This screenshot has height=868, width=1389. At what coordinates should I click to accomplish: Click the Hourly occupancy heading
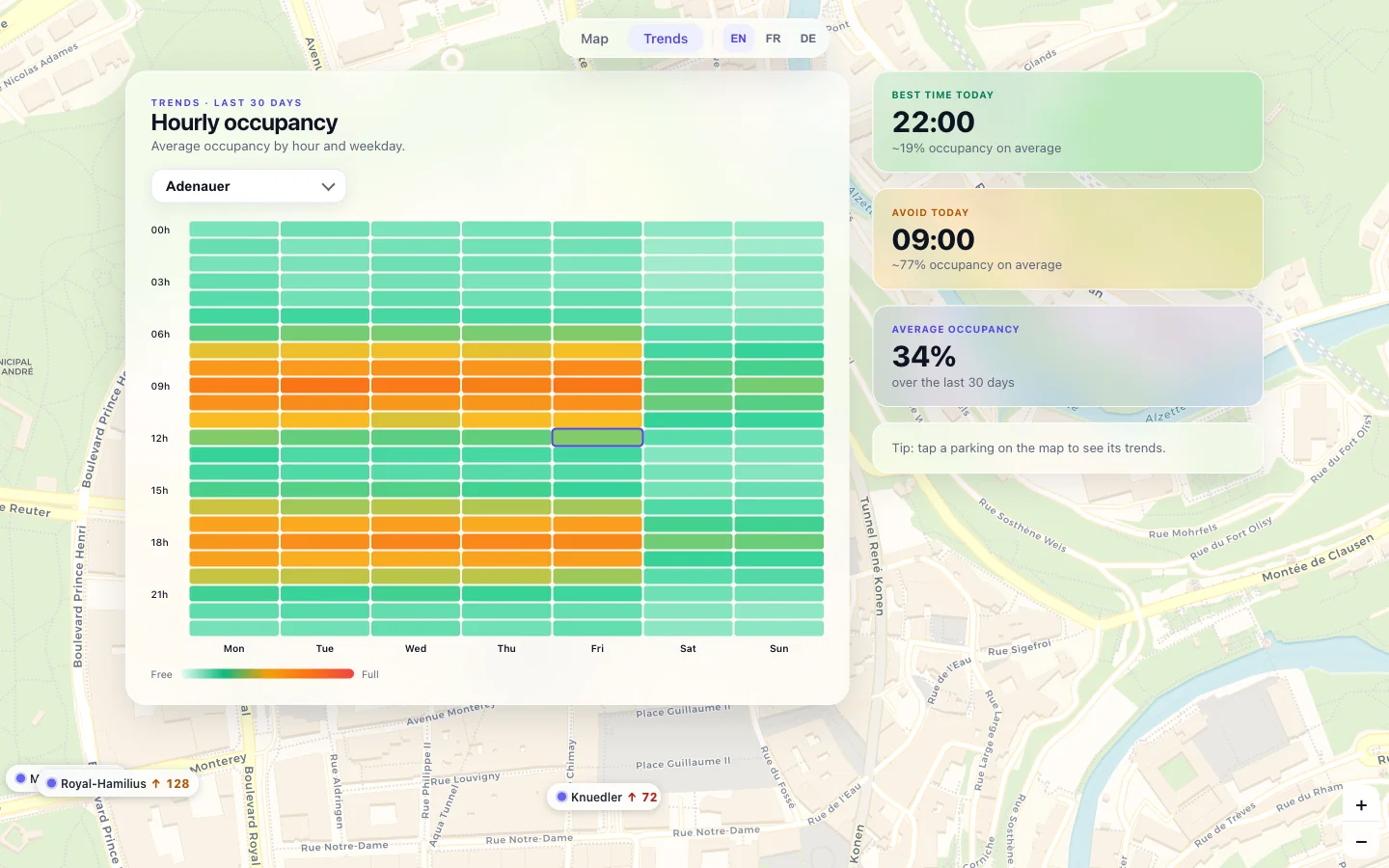[244, 122]
